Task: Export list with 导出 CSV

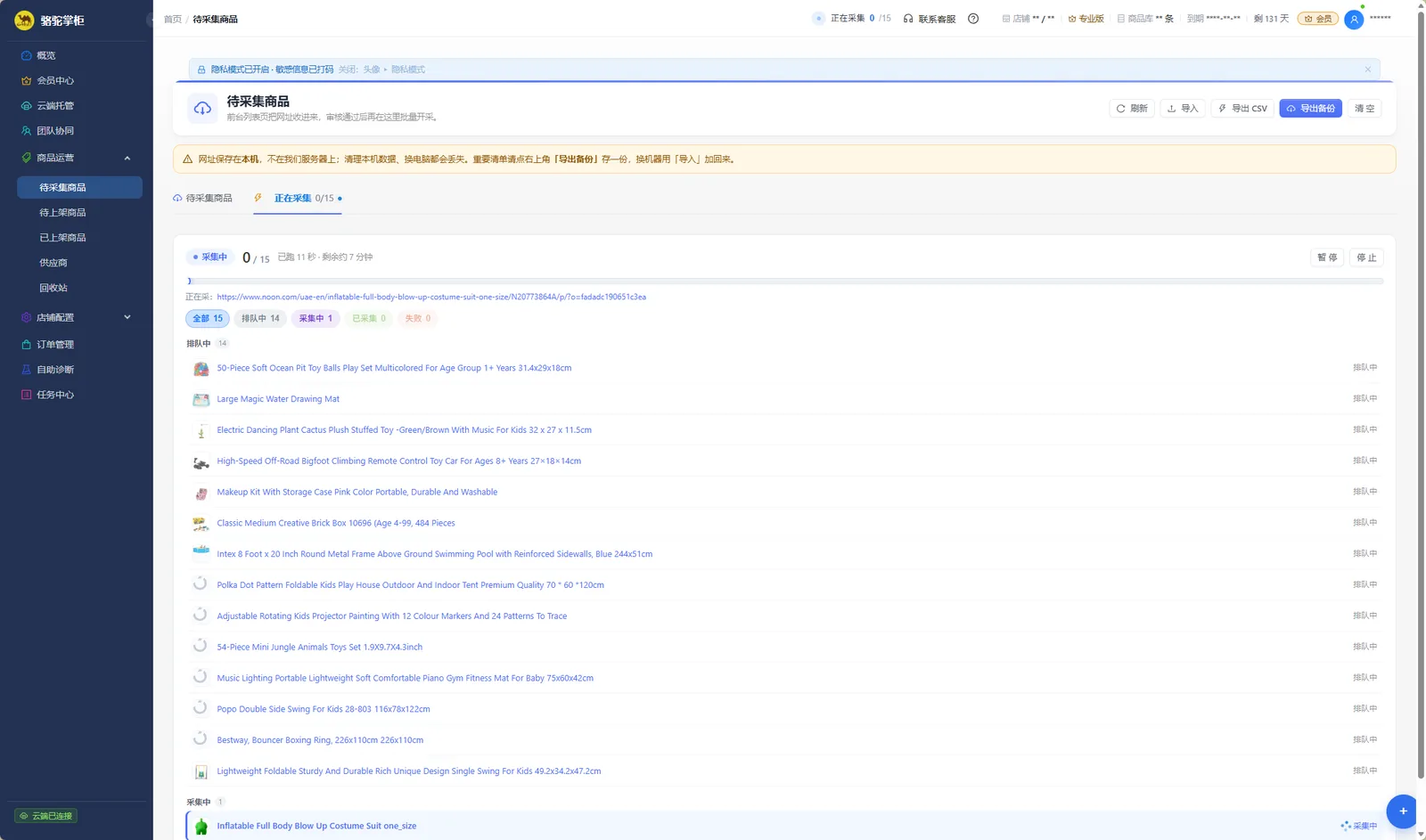Action: (x=1242, y=109)
